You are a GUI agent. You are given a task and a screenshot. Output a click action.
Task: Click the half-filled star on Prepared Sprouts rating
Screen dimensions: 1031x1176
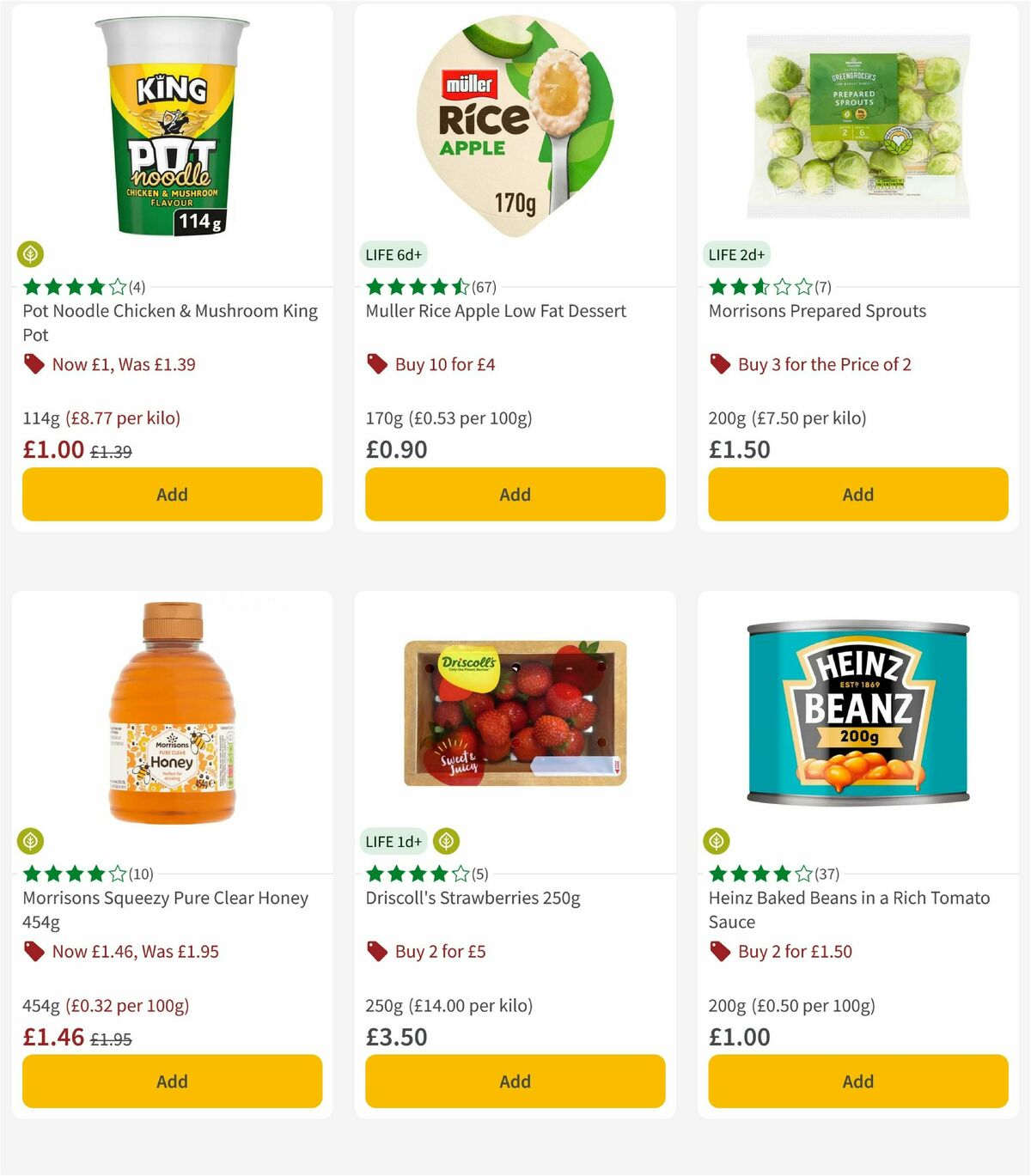[x=761, y=287]
